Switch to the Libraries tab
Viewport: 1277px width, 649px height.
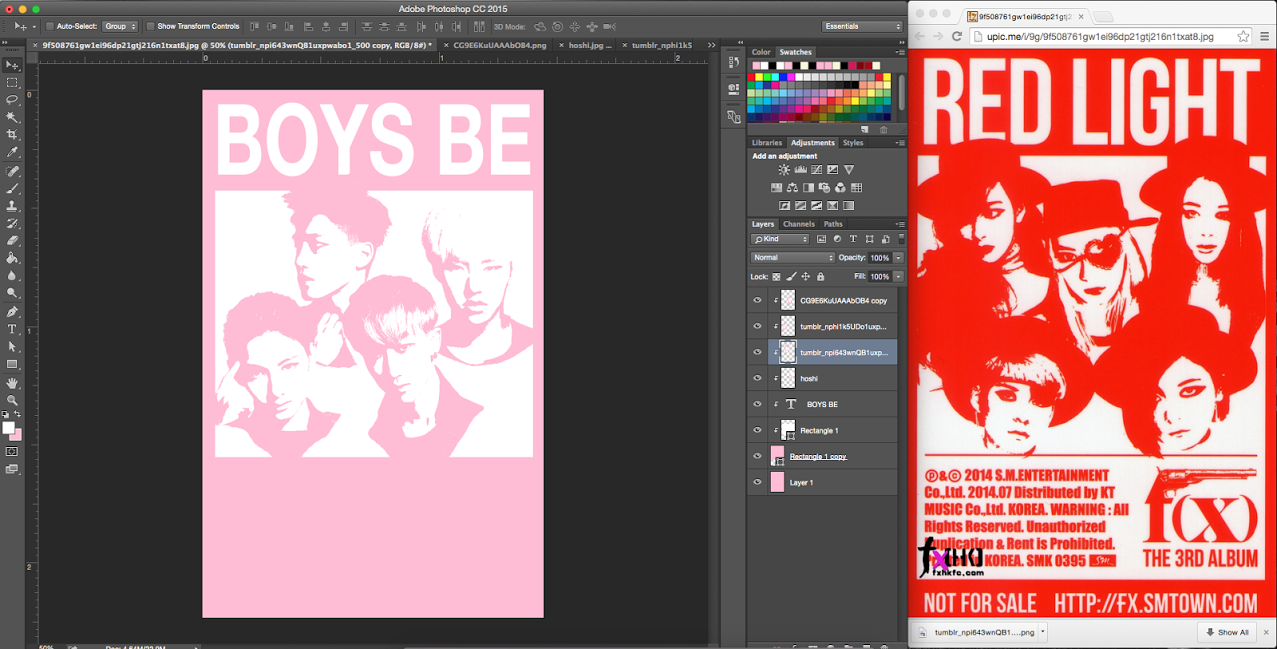pyautogui.click(x=767, y=143)
